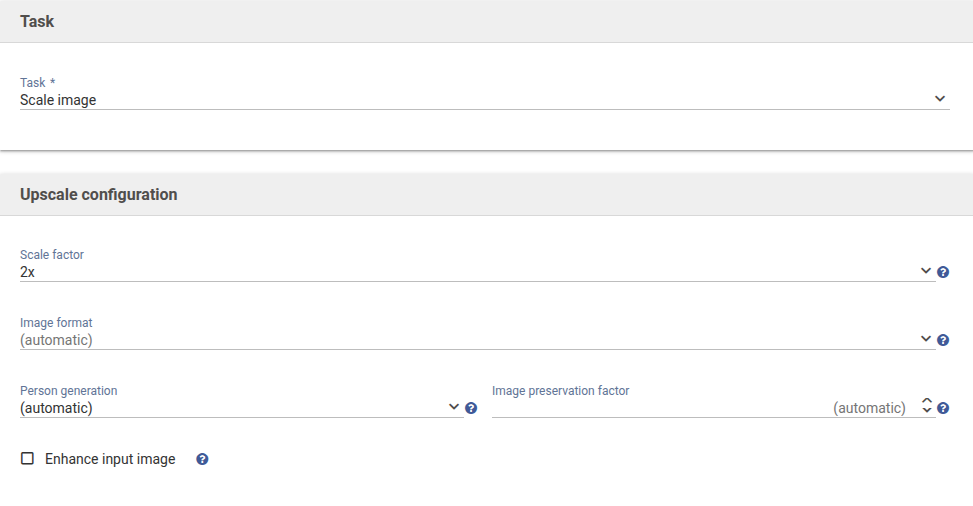Image resolution: width=973 pixels, height=506 pixels.
Task: Enable the Enhance input image checkbox
Action: (28, 459)
